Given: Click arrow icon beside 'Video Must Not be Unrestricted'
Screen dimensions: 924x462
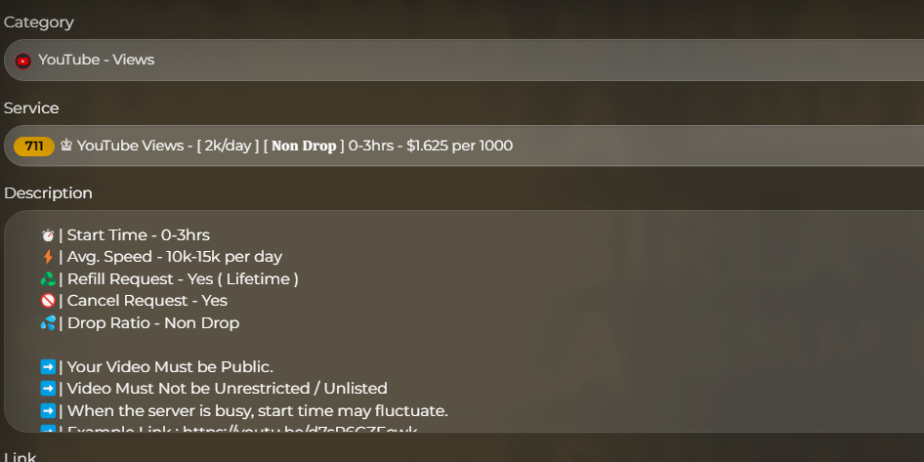Looking at the screenshot, I should 47,389.
